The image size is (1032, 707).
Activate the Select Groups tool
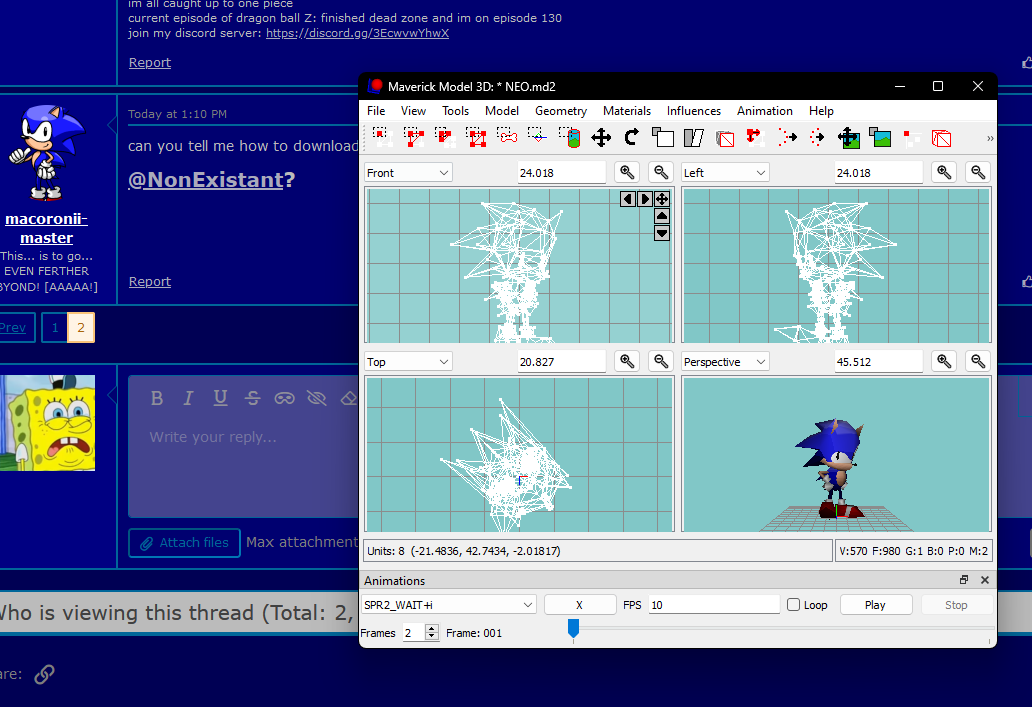pyautogui.click(x=476, y=138)
